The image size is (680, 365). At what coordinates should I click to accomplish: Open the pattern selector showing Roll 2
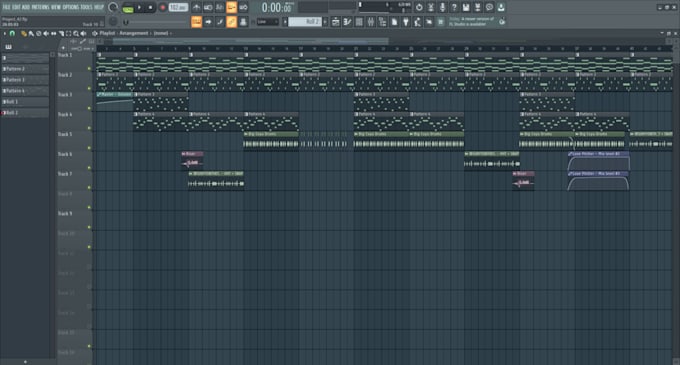coord(305,22)
